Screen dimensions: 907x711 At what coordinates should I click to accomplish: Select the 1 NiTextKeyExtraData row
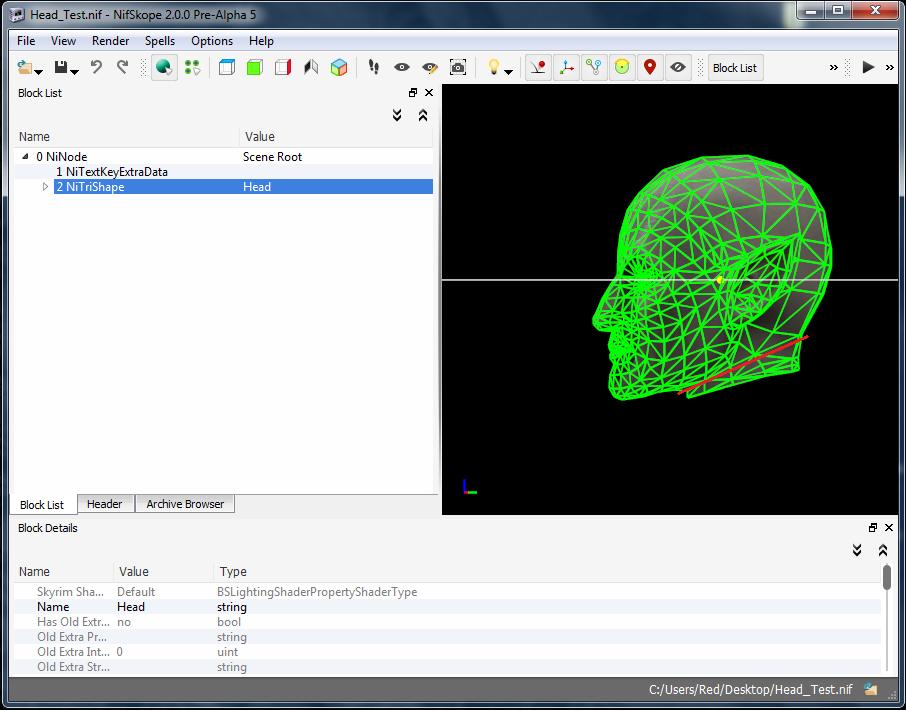pyautogui.click(x=223, y=172)
